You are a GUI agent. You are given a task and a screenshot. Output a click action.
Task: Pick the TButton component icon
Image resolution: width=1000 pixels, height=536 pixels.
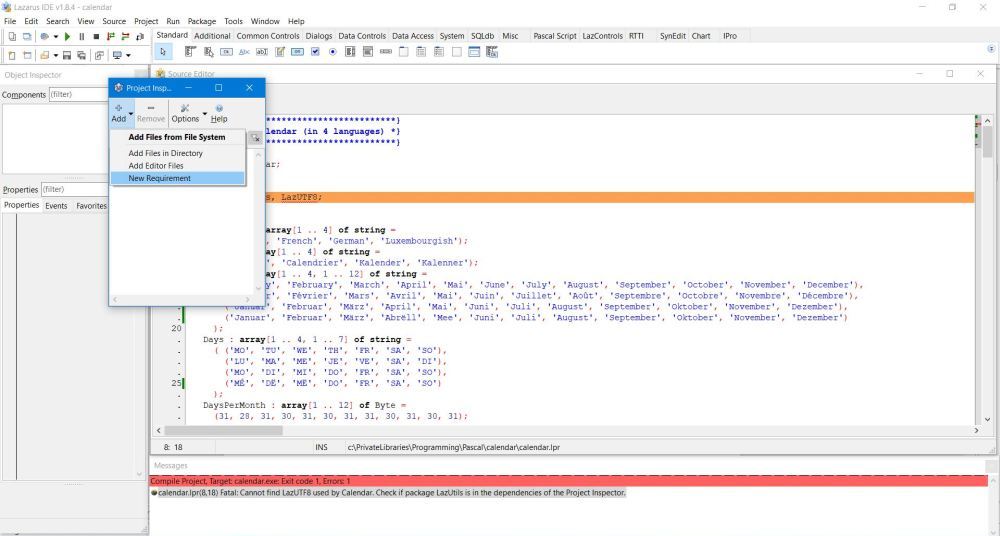point(226,52)
